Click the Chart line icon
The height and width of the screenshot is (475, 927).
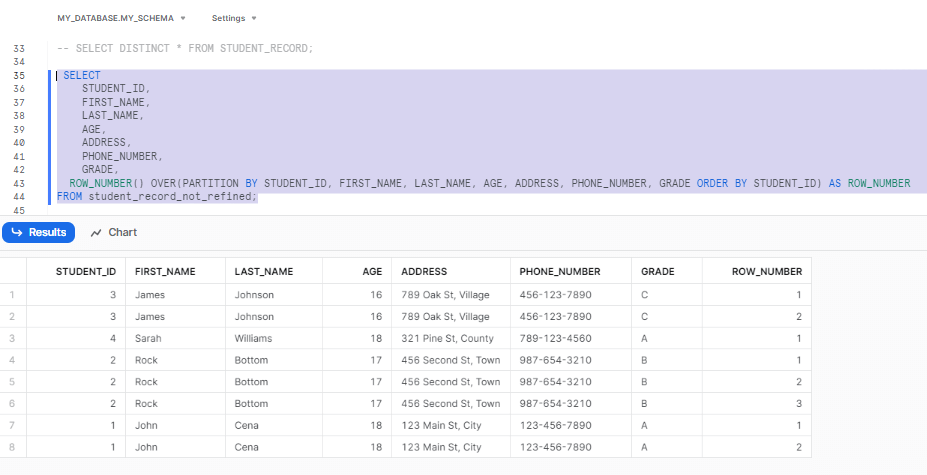coord(96,233)
